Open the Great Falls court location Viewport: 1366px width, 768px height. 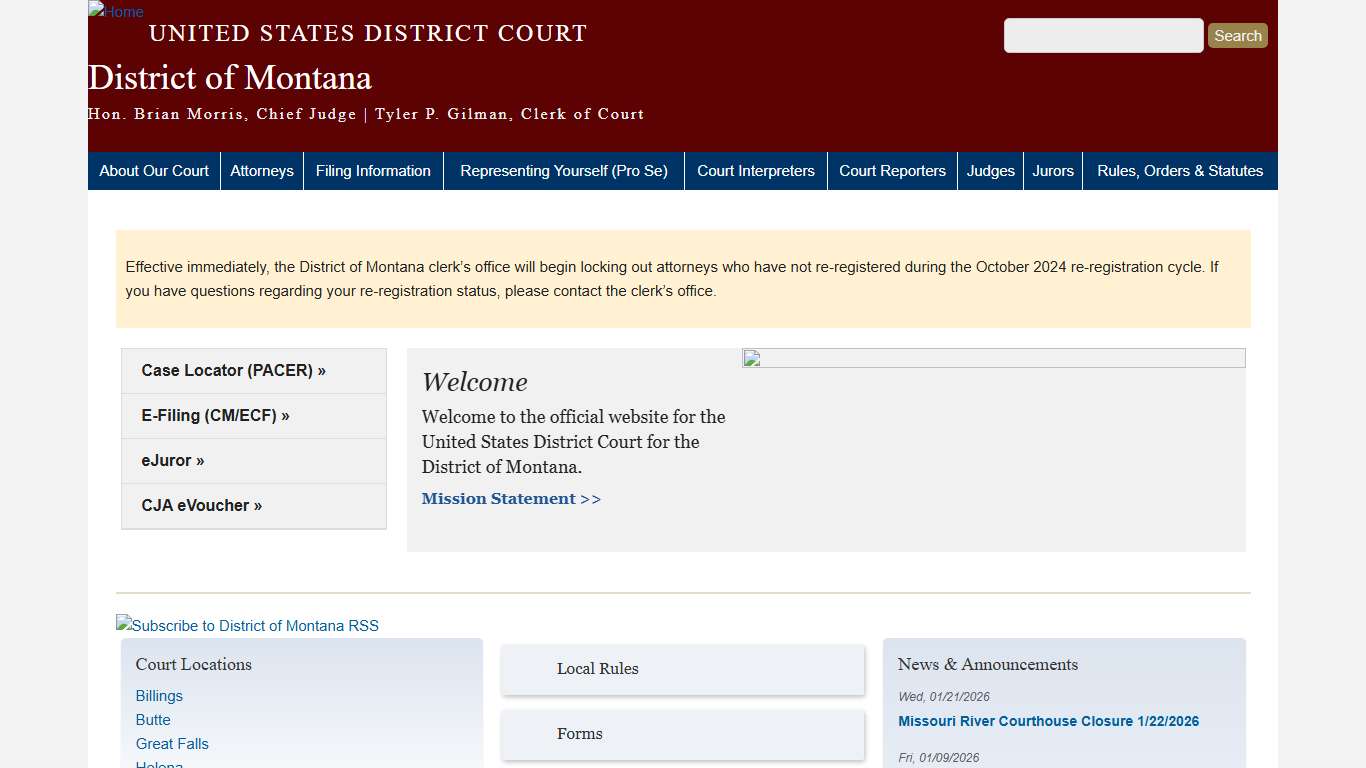(x=171, y=743)
